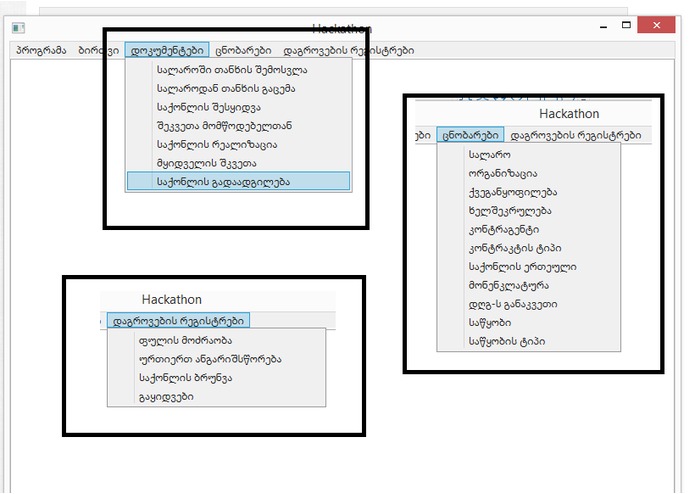Close the Hackathon window with red X

tap(656, 25)
